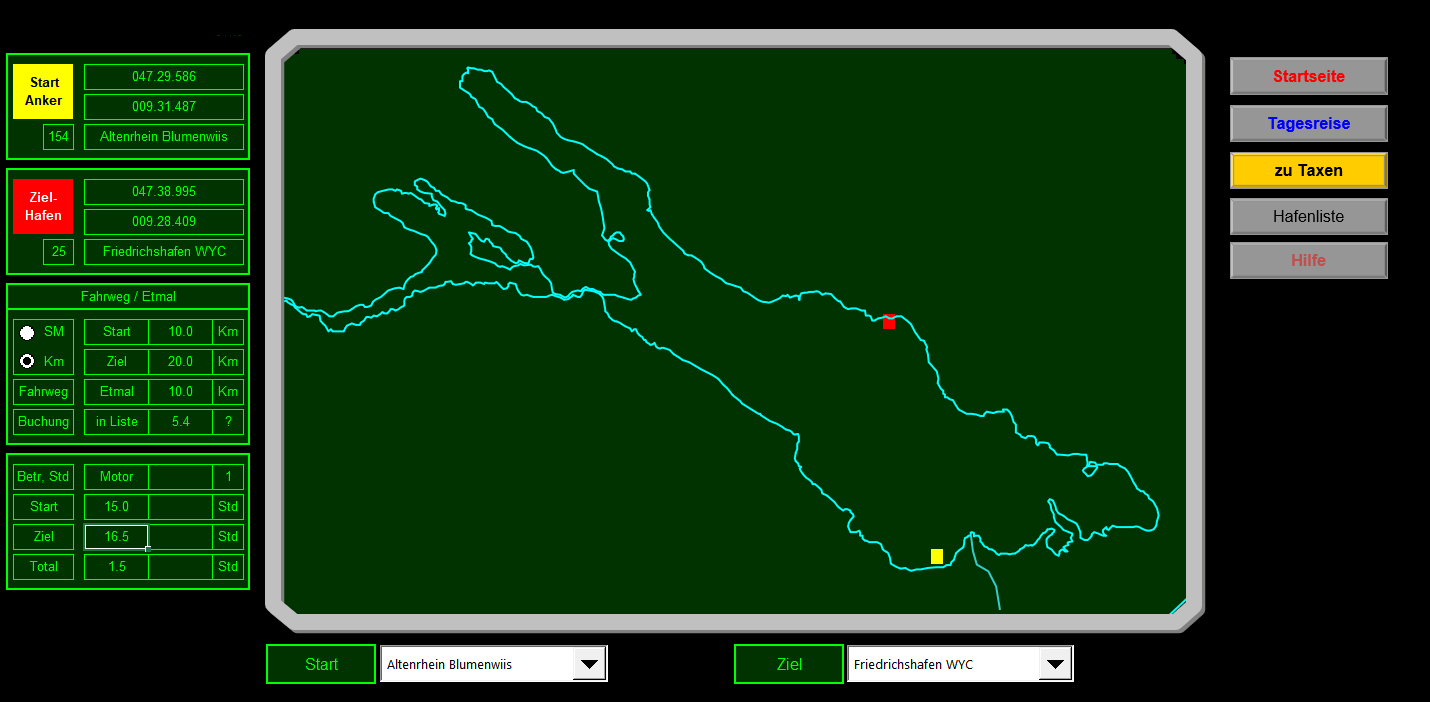Click the question mark cell next to 5.4
Screen dimensions: 1430x702
point(228,421)
